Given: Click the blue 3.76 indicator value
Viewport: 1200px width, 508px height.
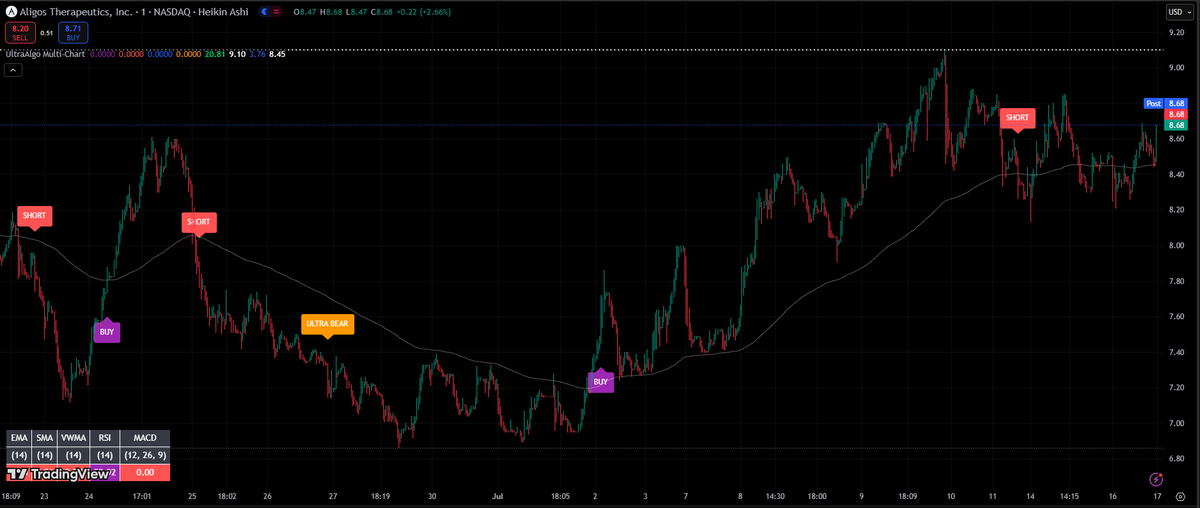Looking at the screenshot, I should [x=257, y=54].
